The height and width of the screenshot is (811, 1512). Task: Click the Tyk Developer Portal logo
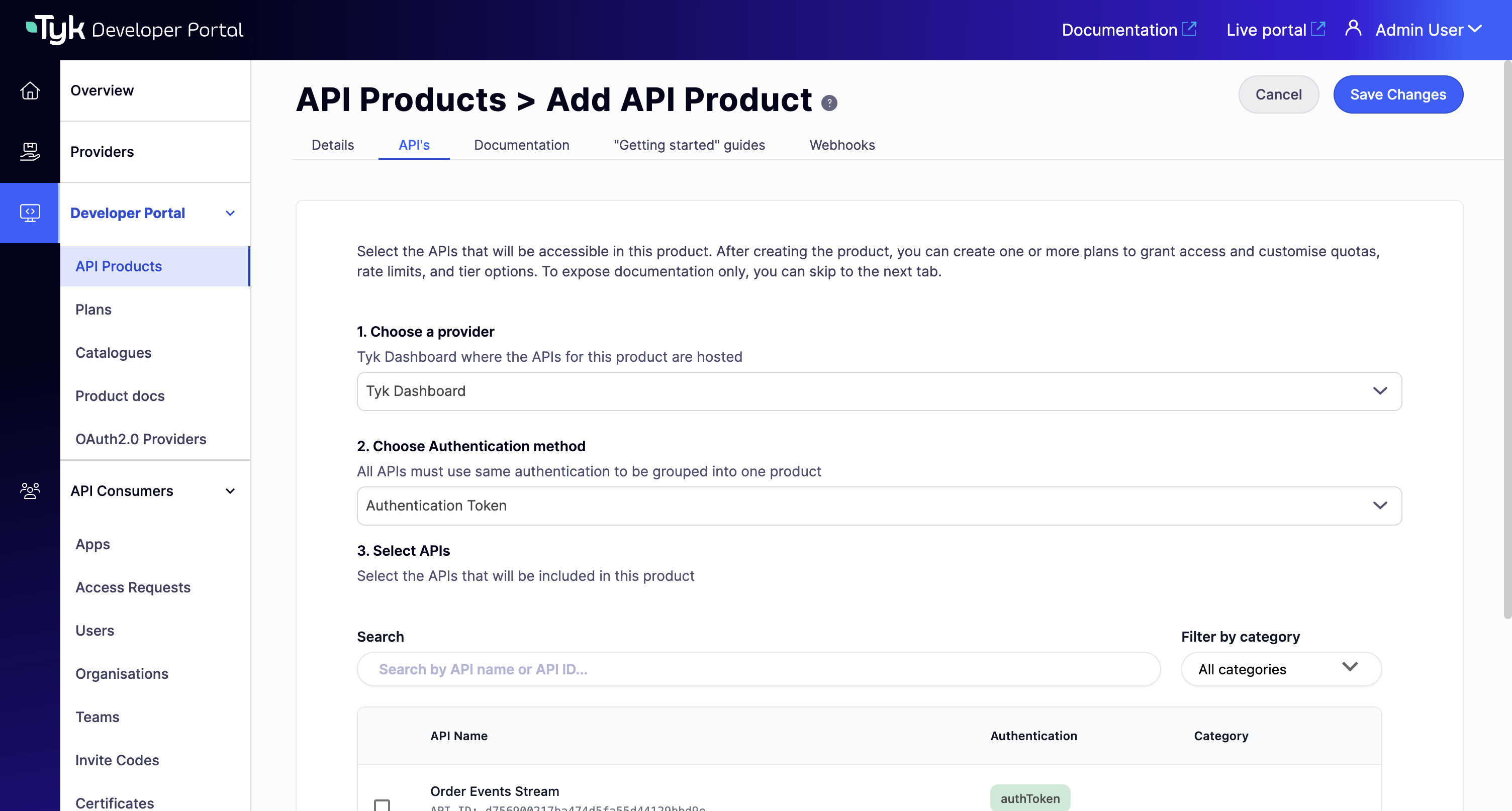click(x=134, y=29)
